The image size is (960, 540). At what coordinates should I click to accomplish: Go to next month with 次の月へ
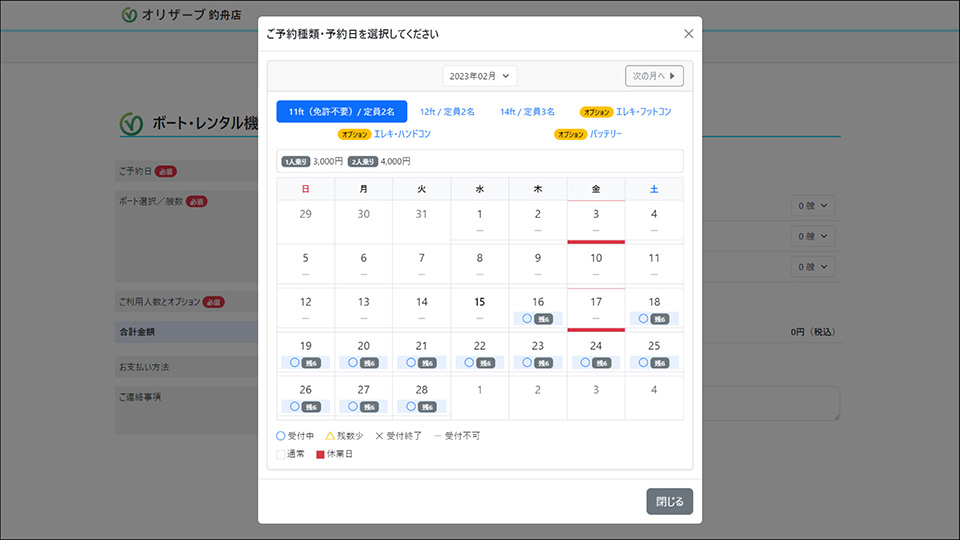click(x=654, y=76)
